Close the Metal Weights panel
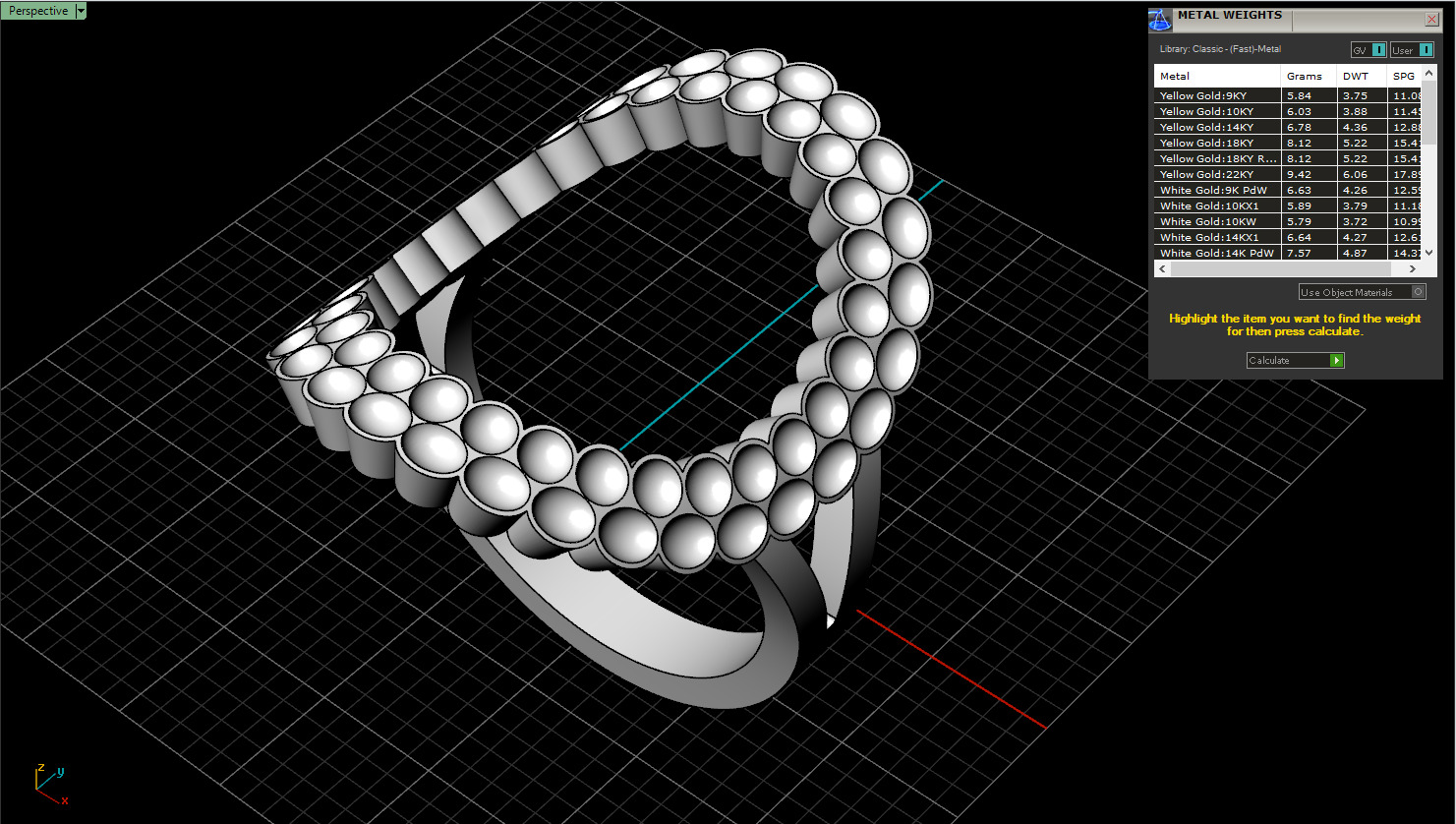This screenshot has width=1456, height=824. point(1431,19)
